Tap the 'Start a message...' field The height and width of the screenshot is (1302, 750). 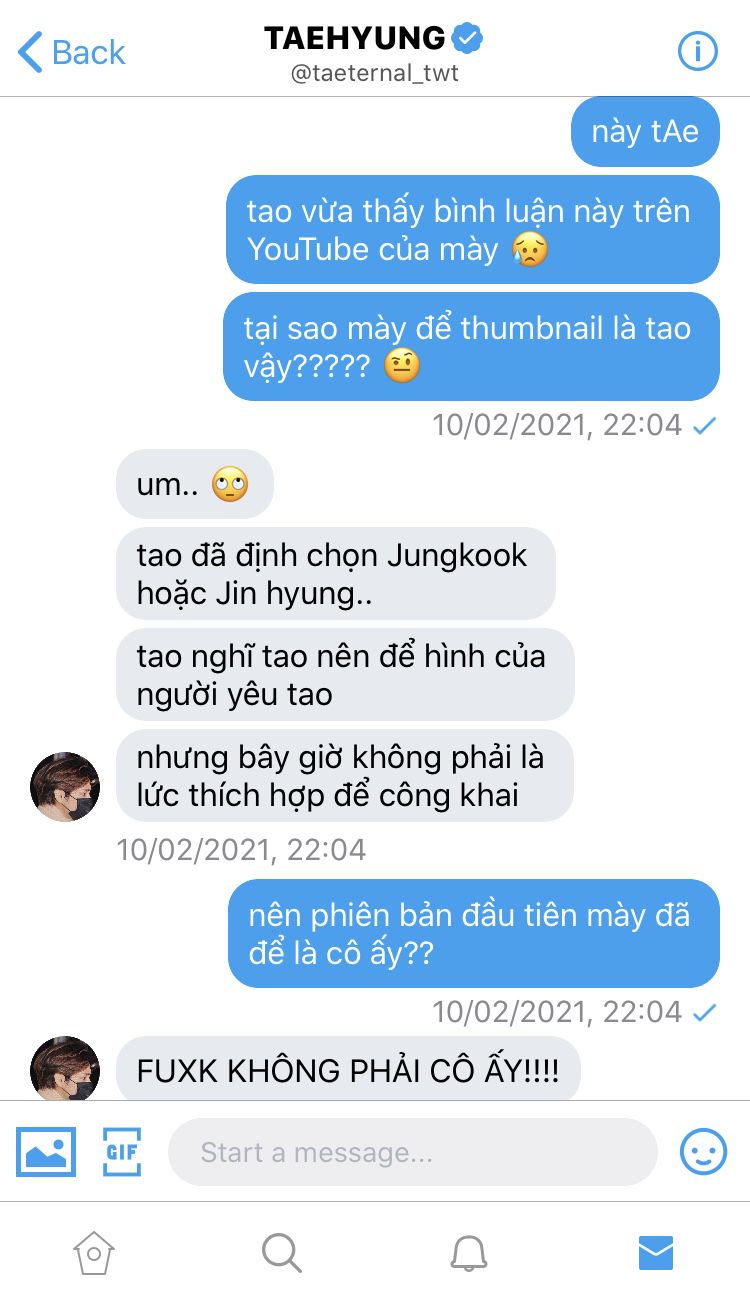click(412, 1152)
